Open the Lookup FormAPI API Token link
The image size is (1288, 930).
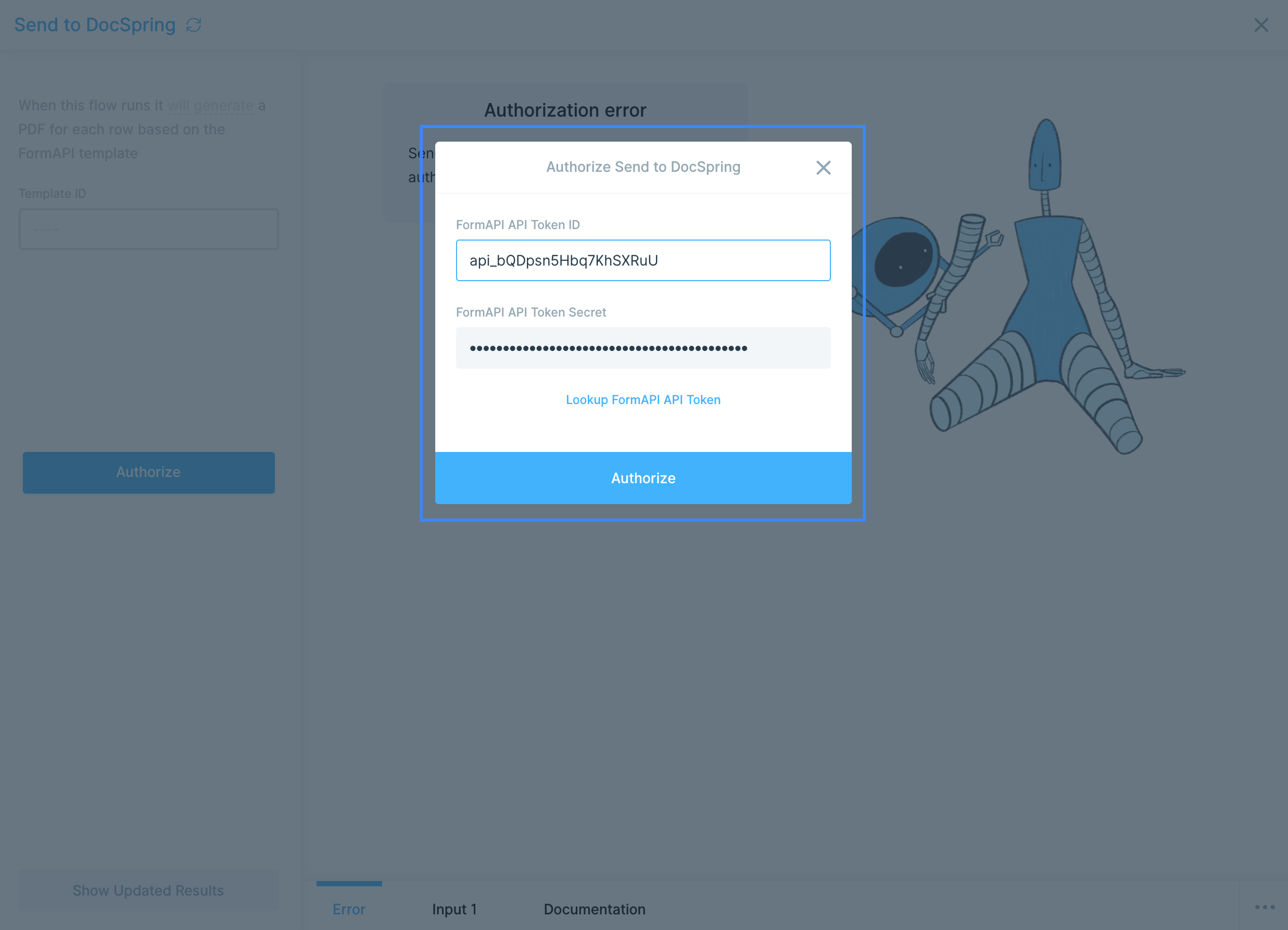[643, 399]
